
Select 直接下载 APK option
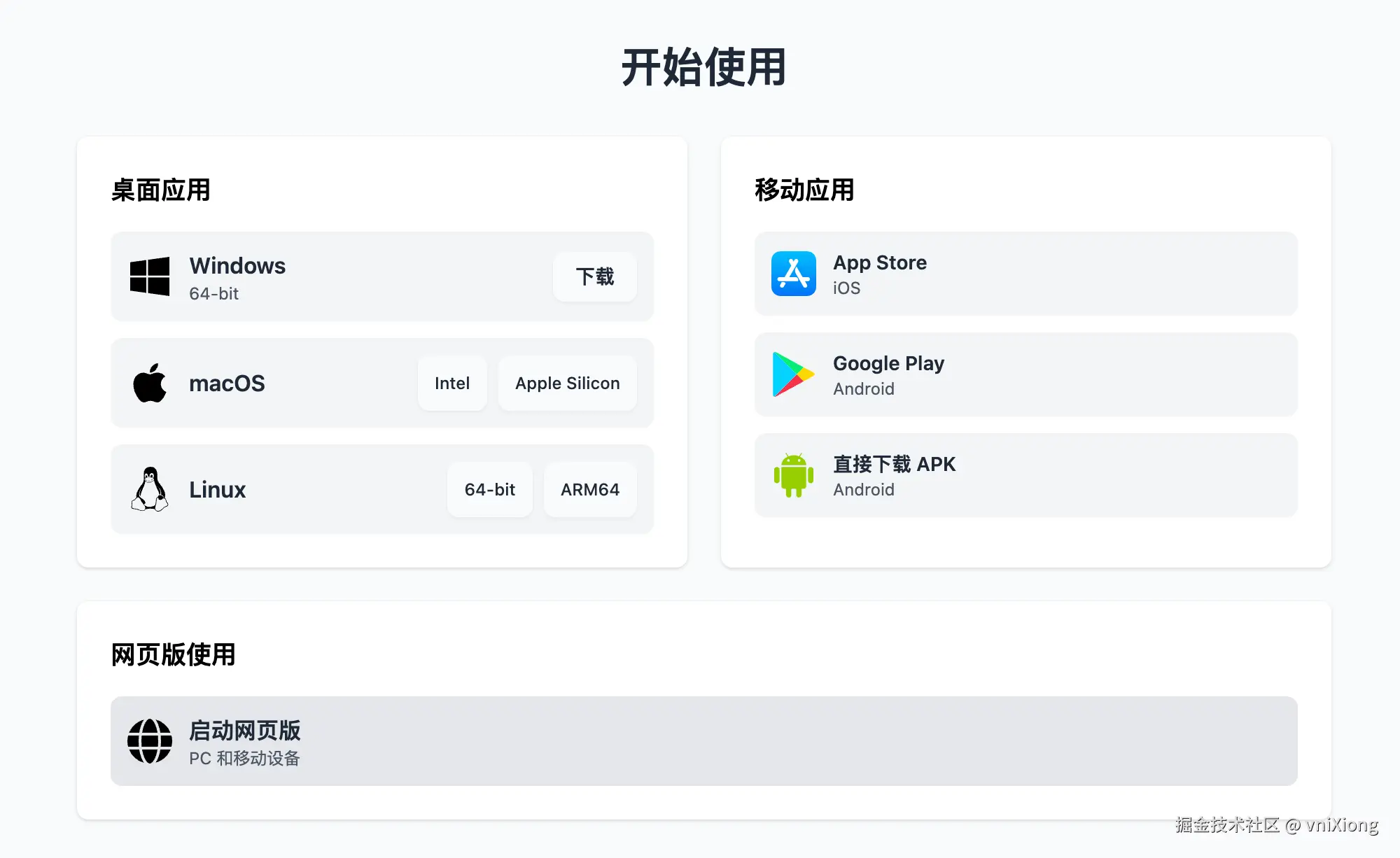894,465
